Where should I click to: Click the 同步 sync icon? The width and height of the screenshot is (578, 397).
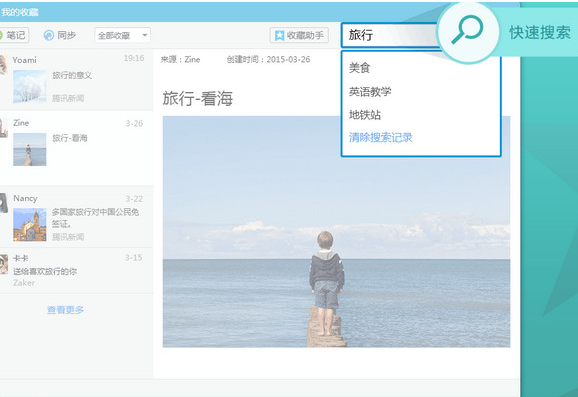[49, 35]
